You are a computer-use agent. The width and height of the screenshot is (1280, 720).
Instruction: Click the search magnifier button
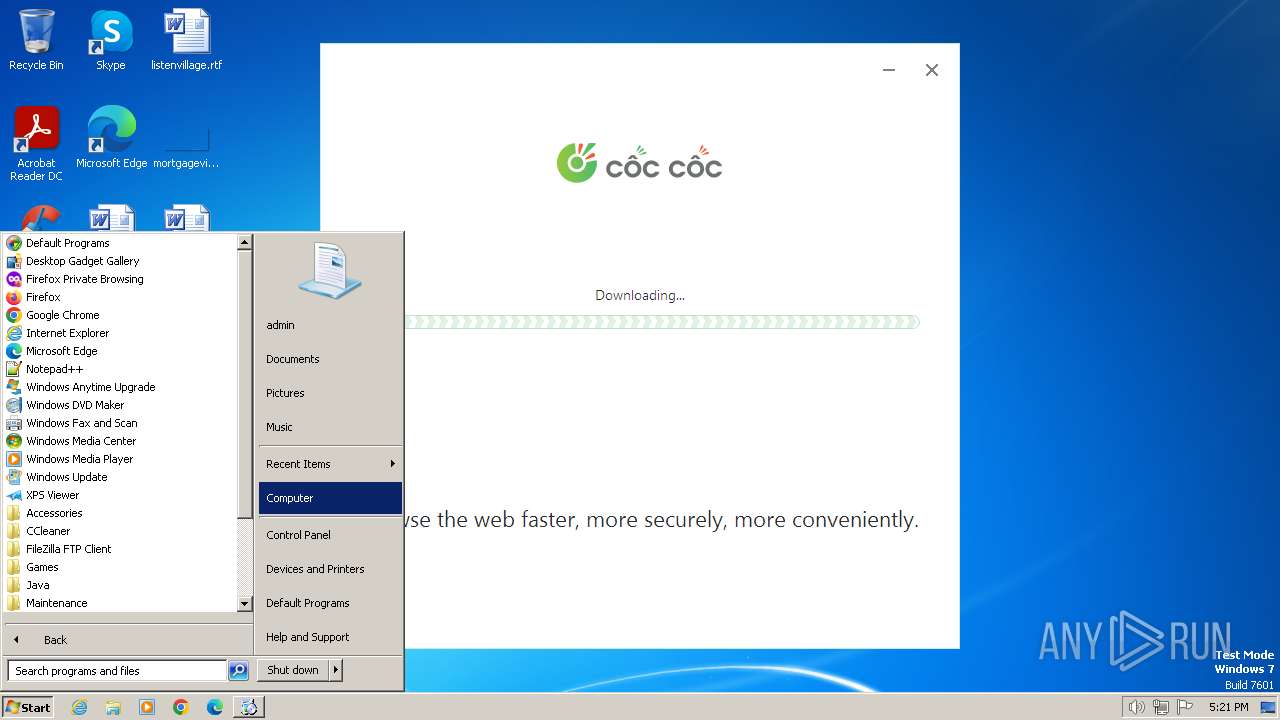point(238,671)
